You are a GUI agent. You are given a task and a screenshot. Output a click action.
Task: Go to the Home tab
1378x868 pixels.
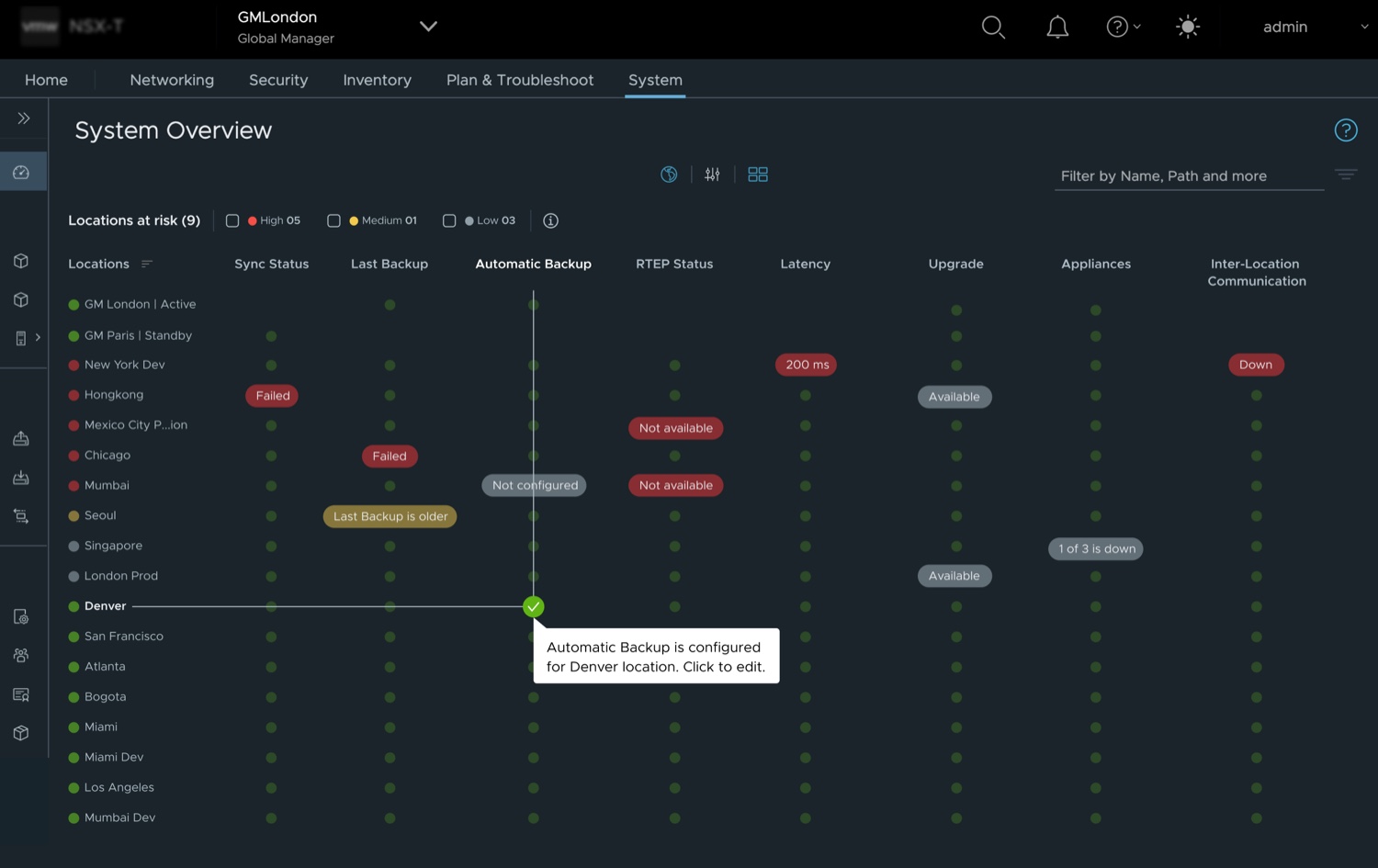click(x=46, y=80)
